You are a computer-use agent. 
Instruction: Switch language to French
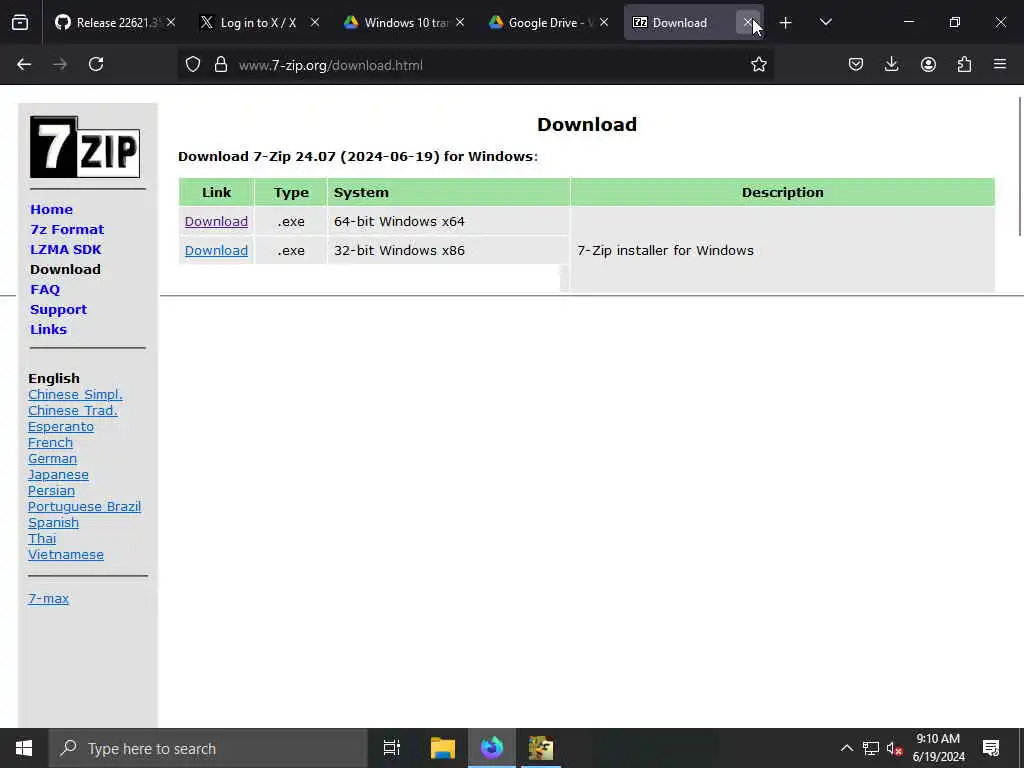coord(50,443)
